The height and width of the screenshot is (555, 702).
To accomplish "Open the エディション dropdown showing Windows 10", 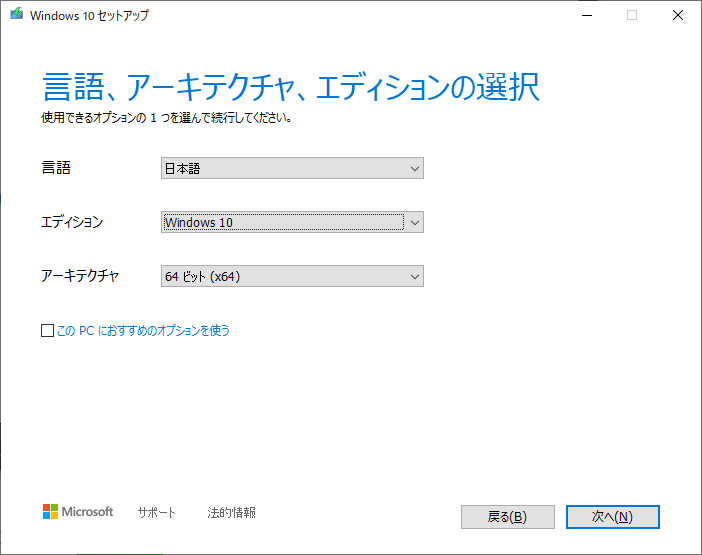I will [x=292, y=222].
